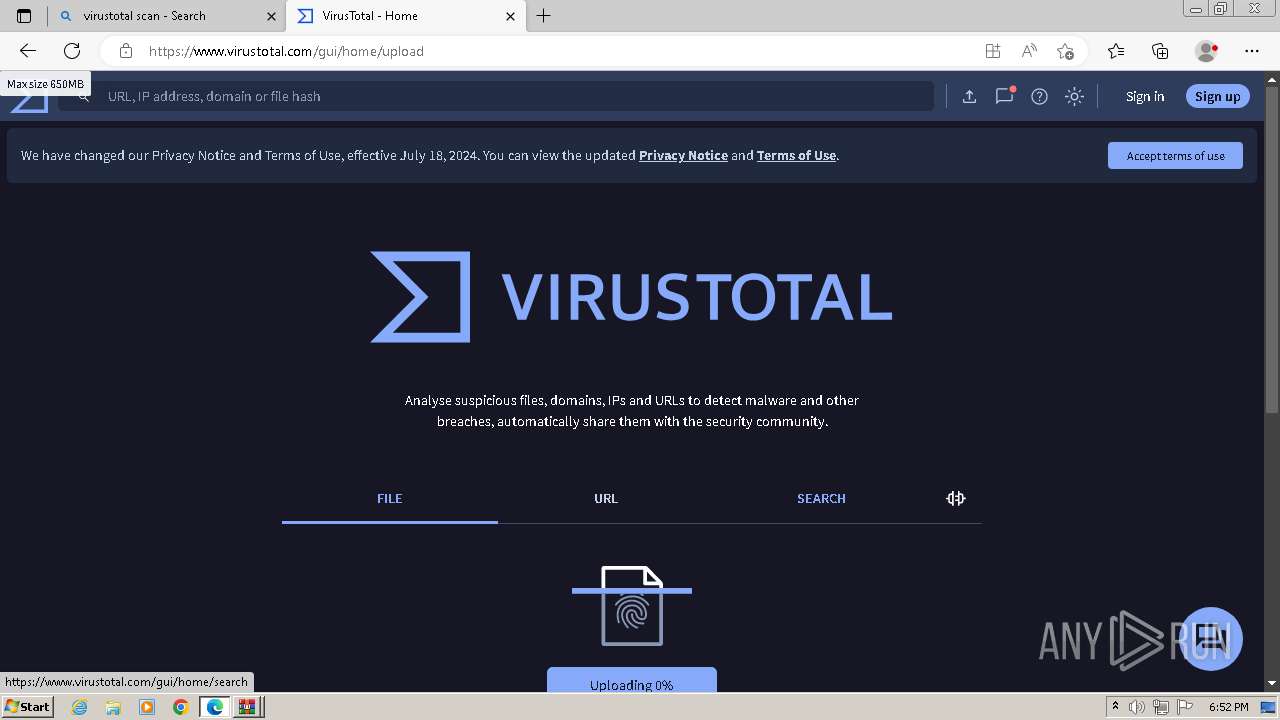Click the 6:52 PM system clock
This screenshot has height=720, width=1280.
point(1229,707)
